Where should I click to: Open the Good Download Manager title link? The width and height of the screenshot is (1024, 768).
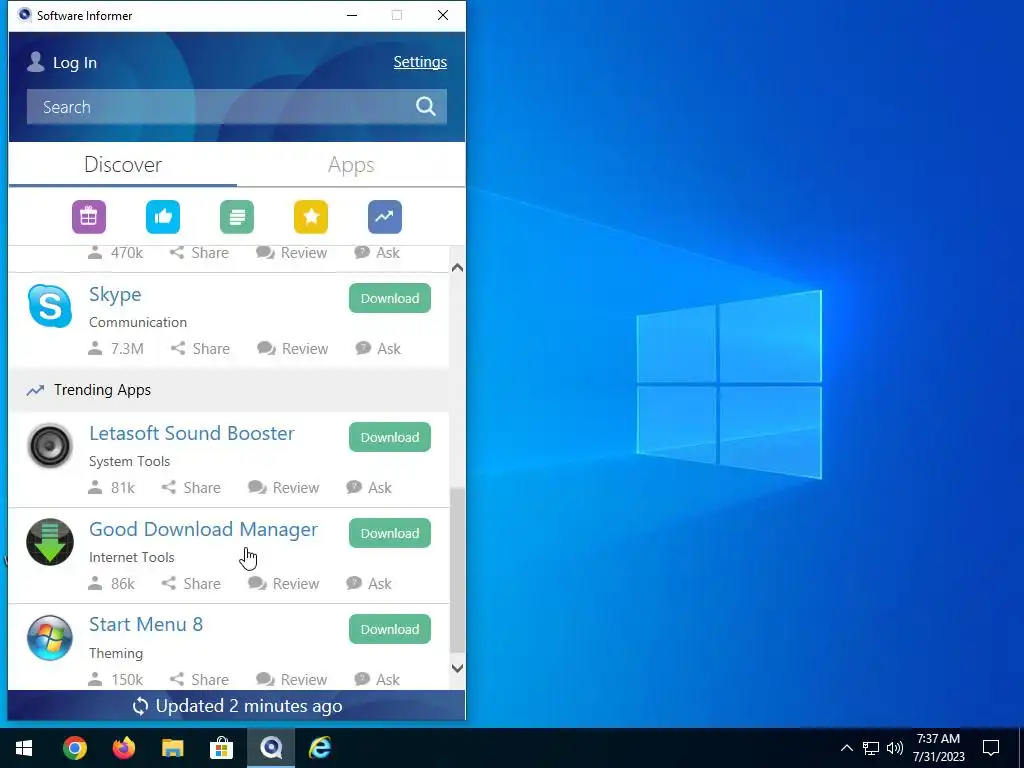(x=203, y=529)
